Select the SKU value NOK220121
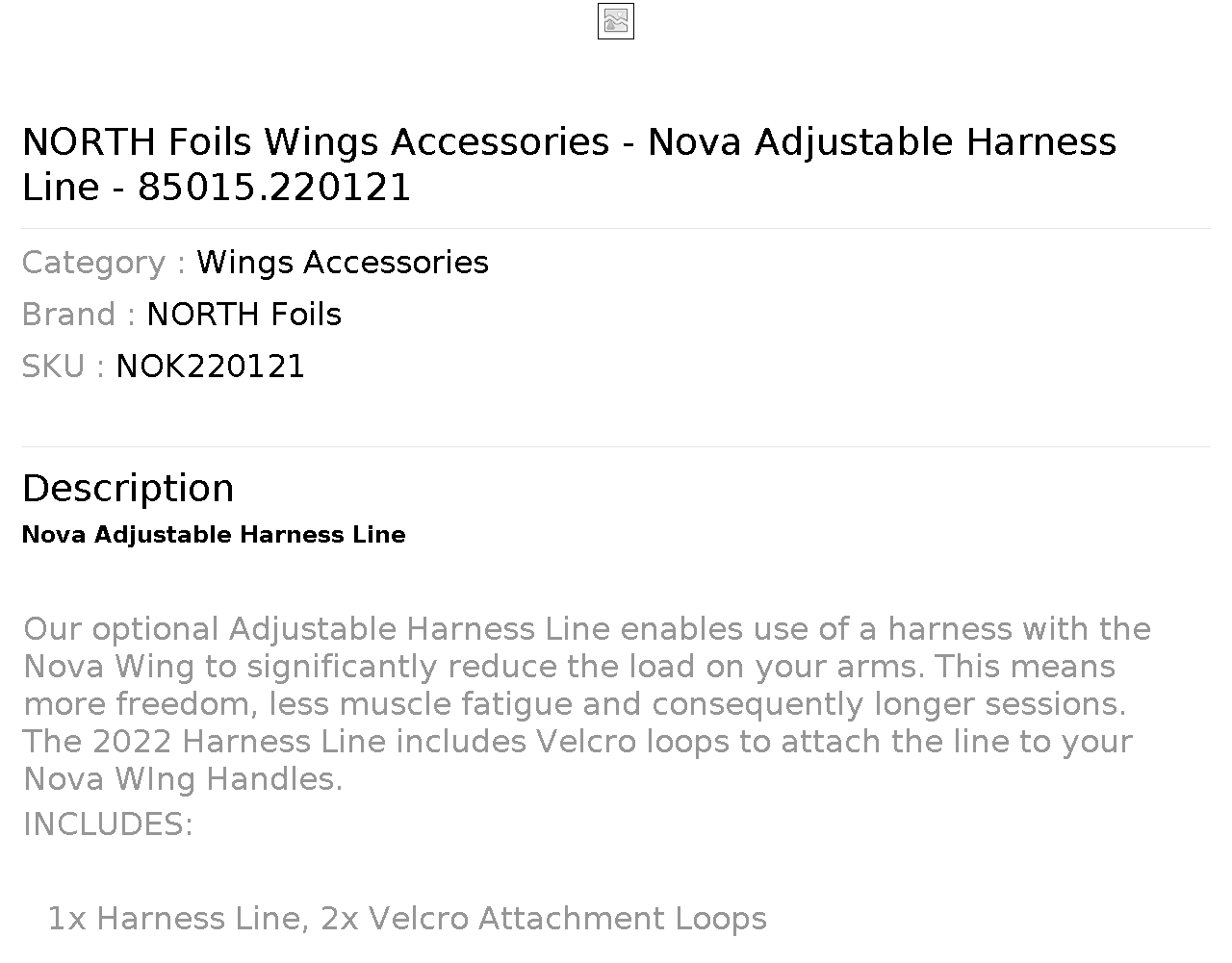1232x963 pixels. 210,367
